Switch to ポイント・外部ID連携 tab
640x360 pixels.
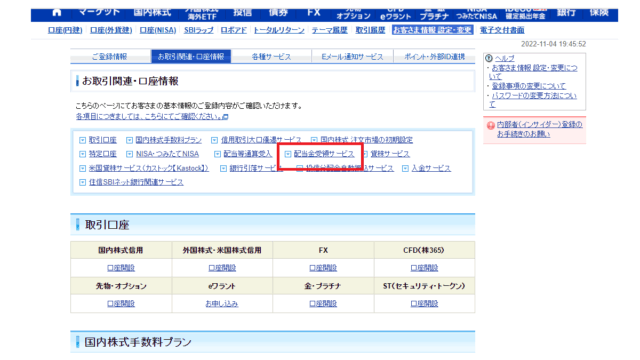(434, 57)
